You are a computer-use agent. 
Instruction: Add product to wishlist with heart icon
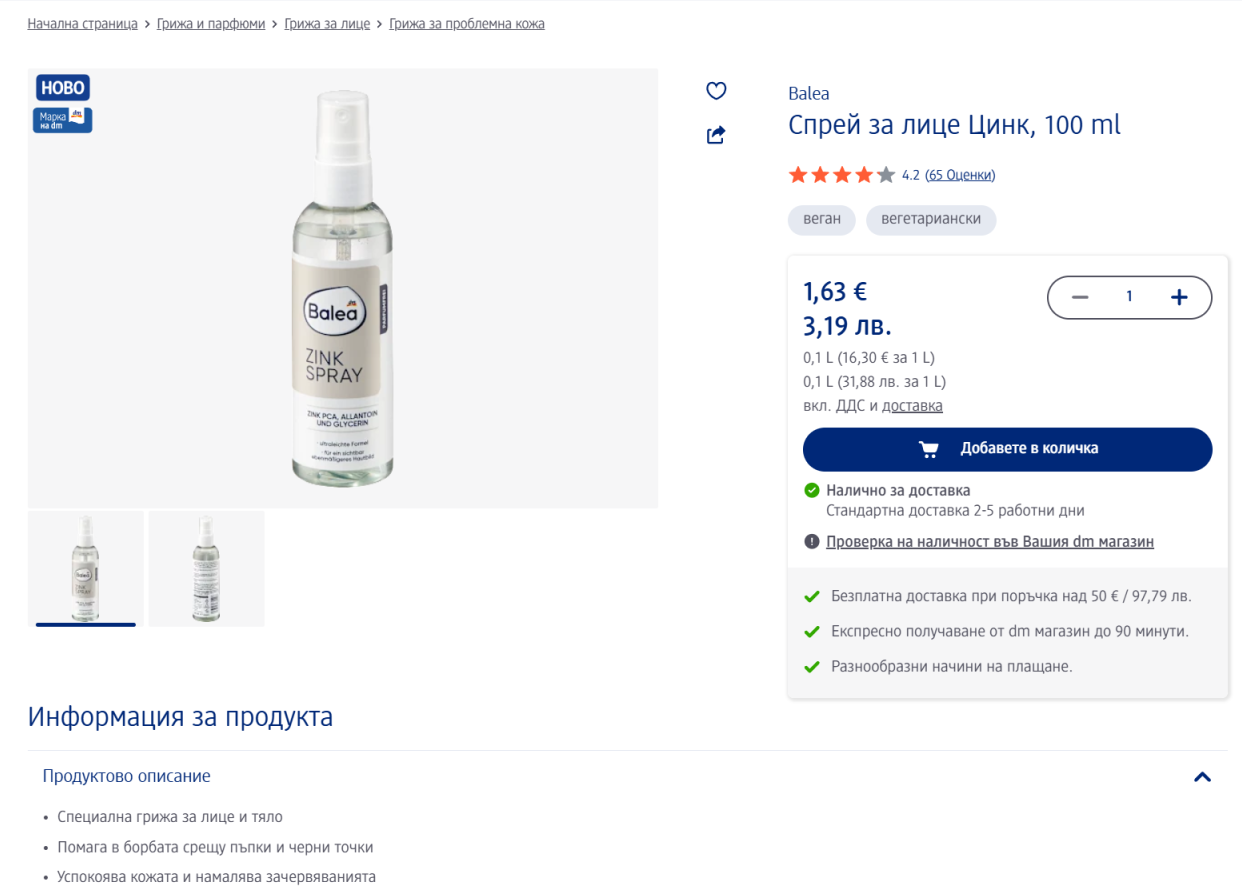click(x=716, y=91)
